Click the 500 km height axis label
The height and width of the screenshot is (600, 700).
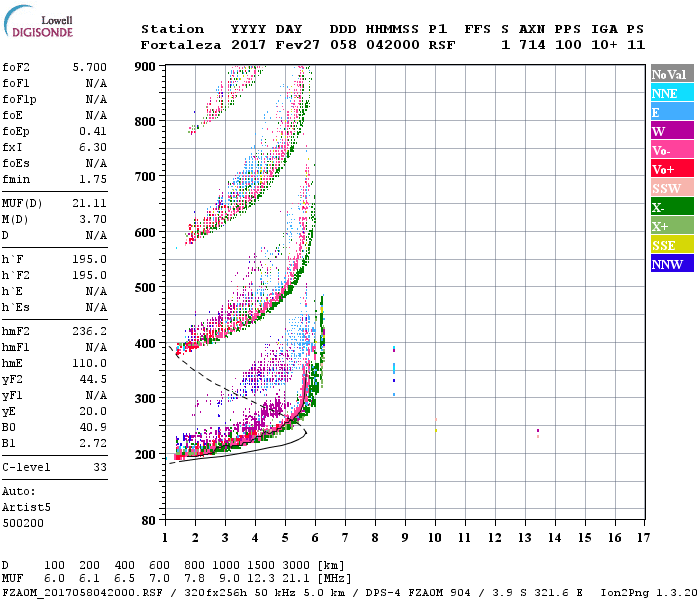coord(145,287)
